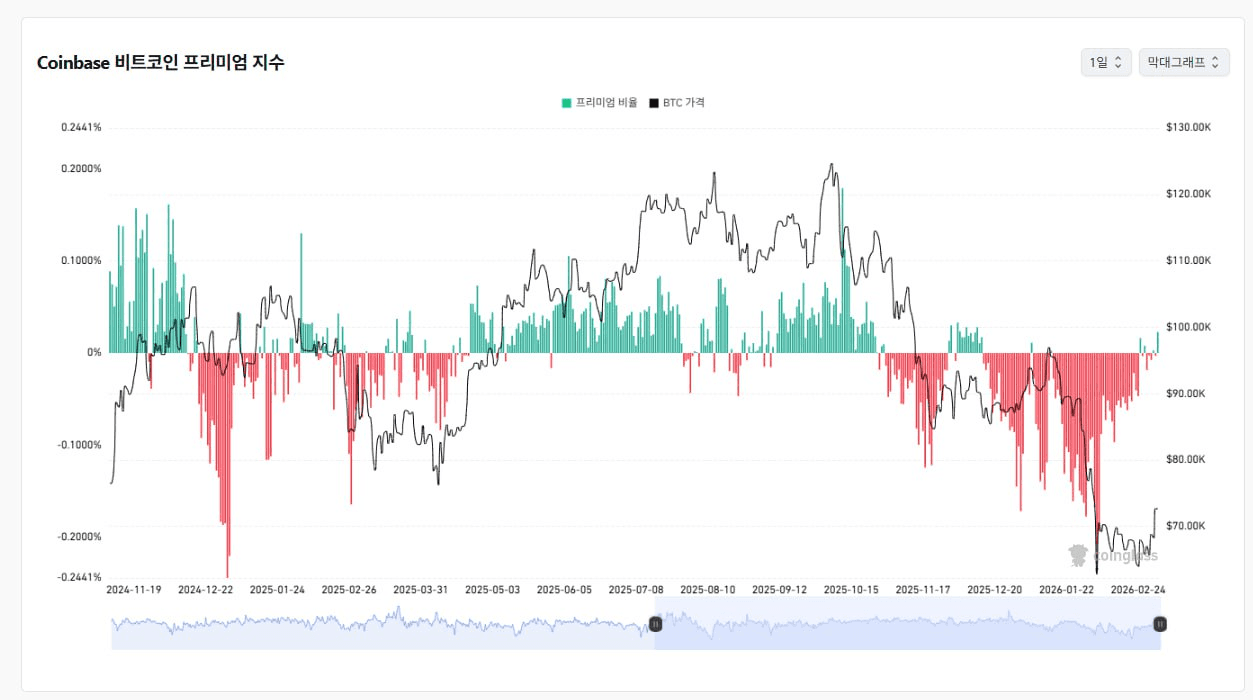Click the right range slider handle
The width and height of the screenshot is (1253, 700).
click(x=1160, y=624)
